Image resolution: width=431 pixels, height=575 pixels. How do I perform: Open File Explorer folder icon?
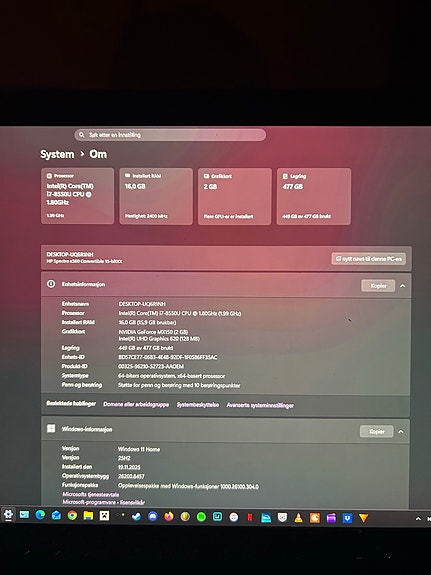[x=88, y=516]
